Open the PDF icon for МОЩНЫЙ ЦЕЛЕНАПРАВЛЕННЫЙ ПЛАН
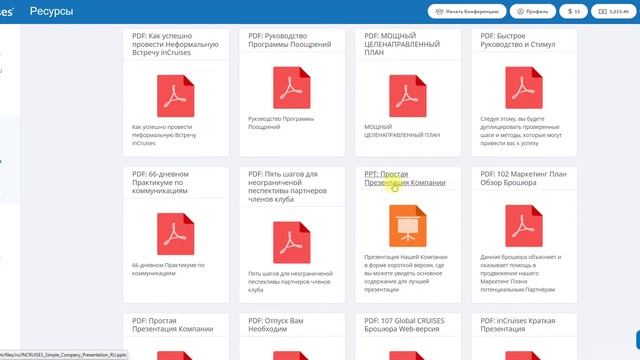 coord(408,96)
